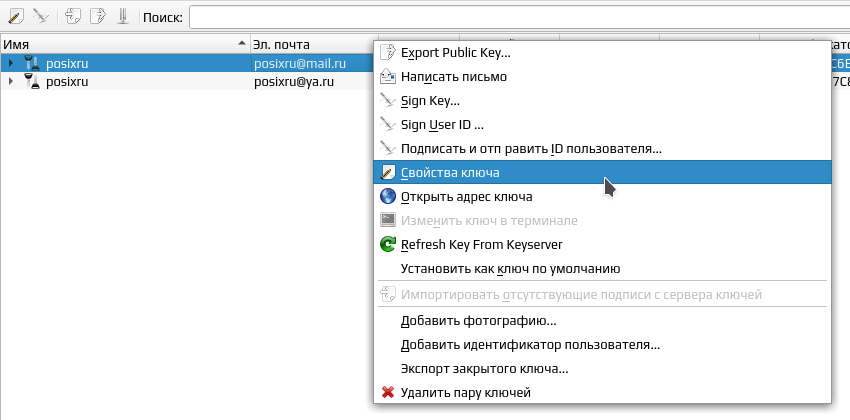Select Refresh Key From Keyserver

pos(602,244)
